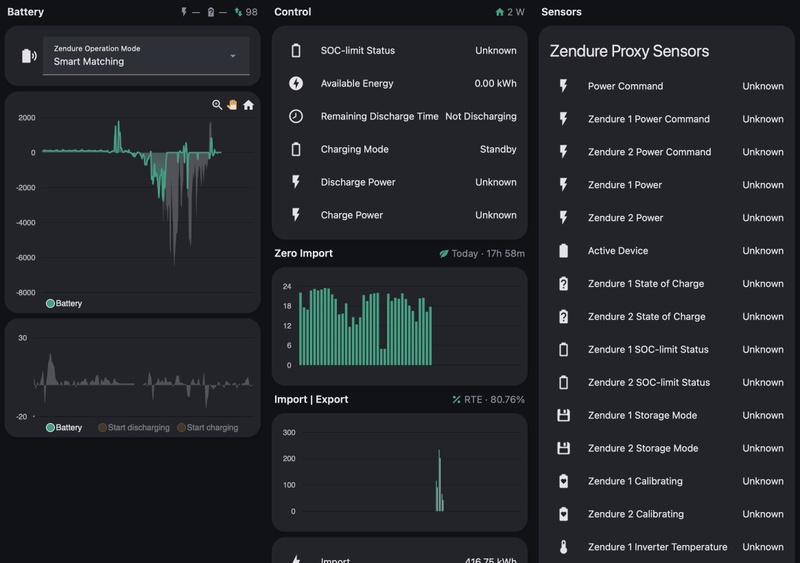Click the battery lock icon in Battery header
800x563 pixels.
tap(211, 12)
